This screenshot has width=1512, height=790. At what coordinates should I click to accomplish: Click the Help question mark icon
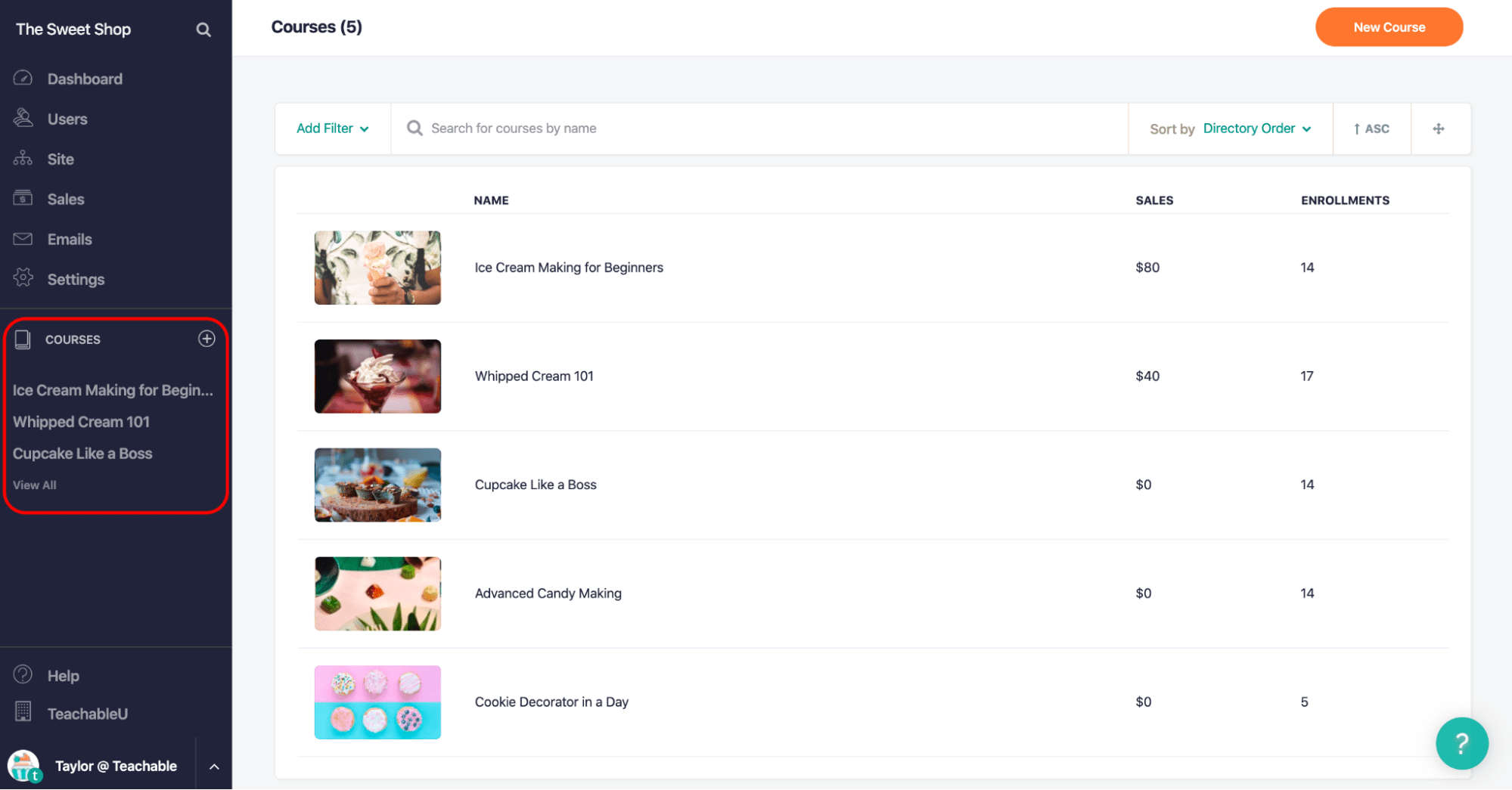click(23, 675)
